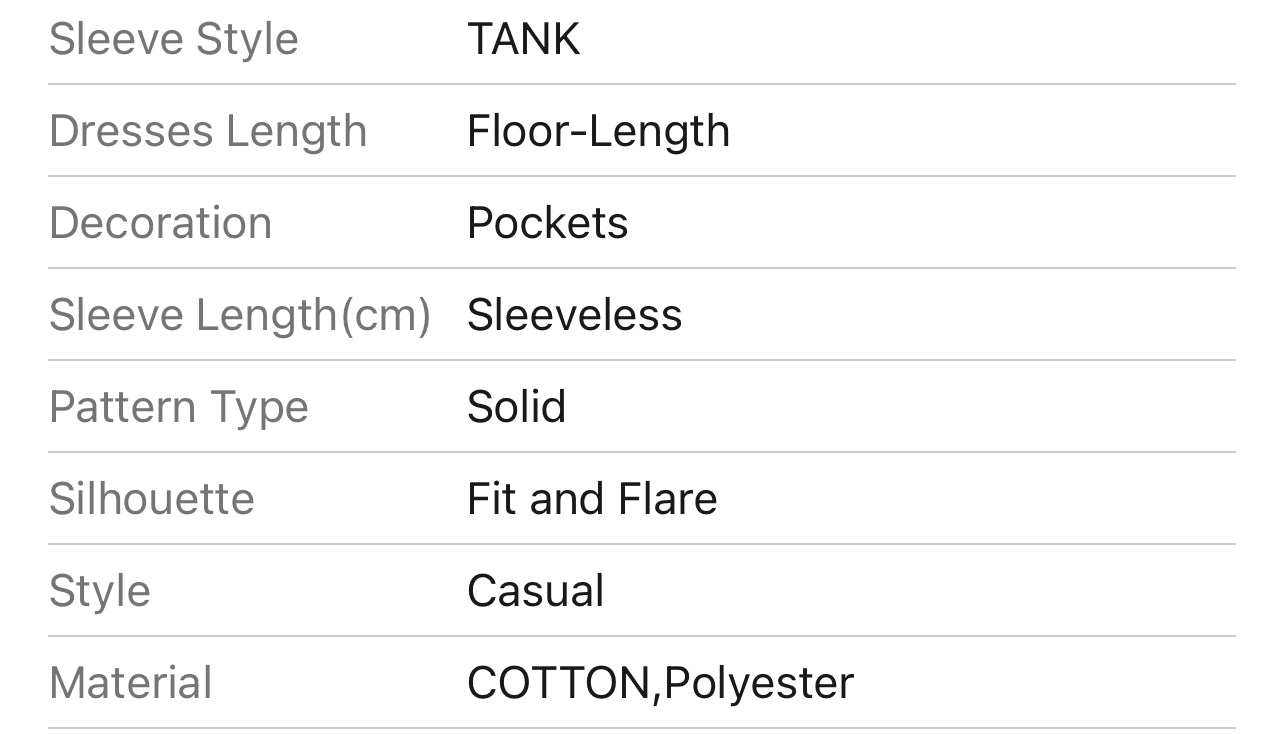Click '(cm)' in the Sleeve Length label
Image resolution: width=1284 pixels, height=734 pixels.
[386, 316]
